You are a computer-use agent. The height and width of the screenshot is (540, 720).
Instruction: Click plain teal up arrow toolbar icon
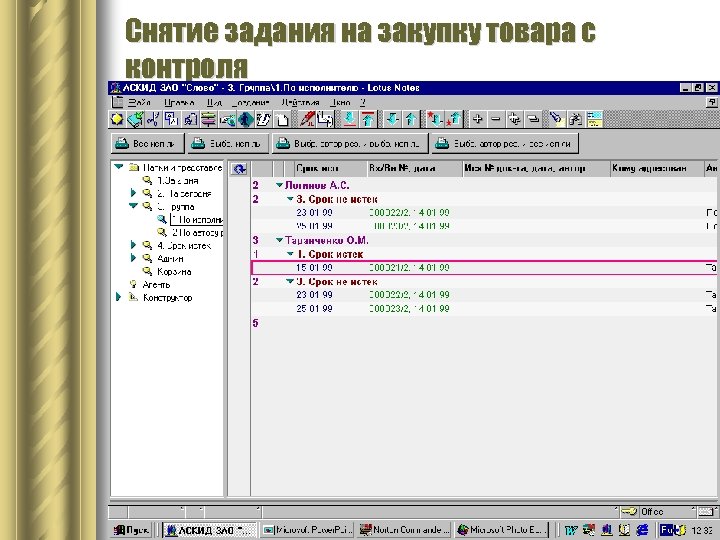coord(411,119)
